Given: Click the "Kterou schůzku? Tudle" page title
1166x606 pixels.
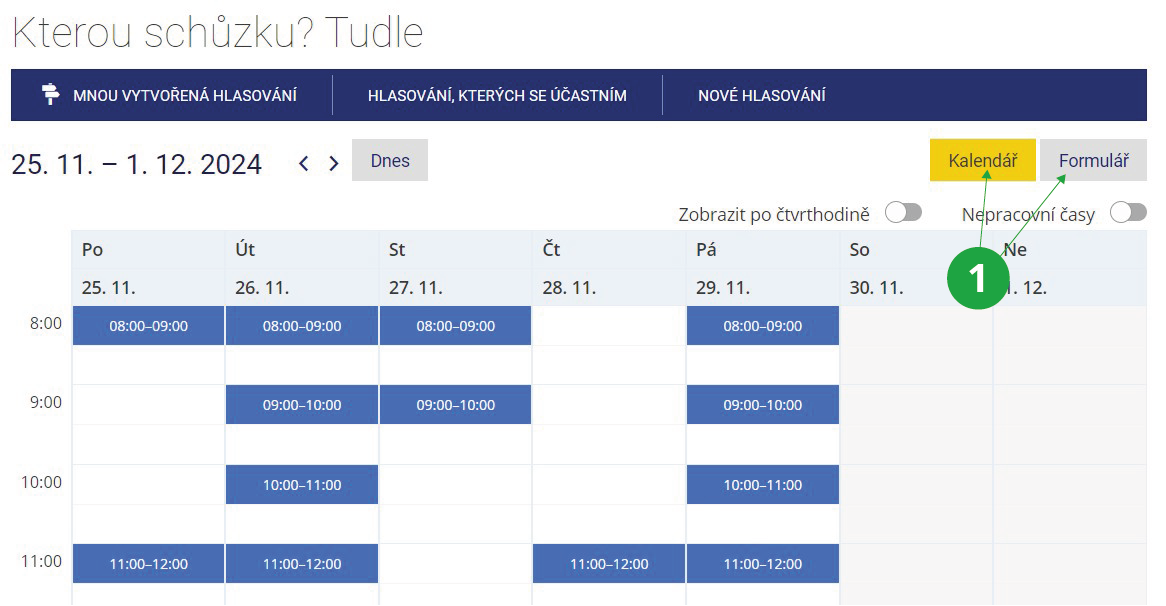Looking at the screenshot, I should [x=217, y=33].
